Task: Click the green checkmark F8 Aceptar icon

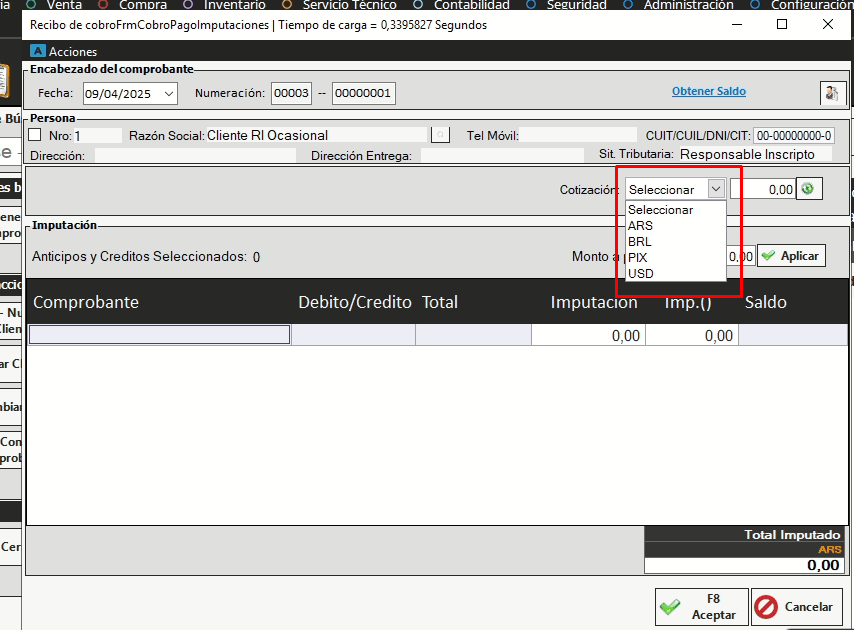Action: (x=670, y=607)
